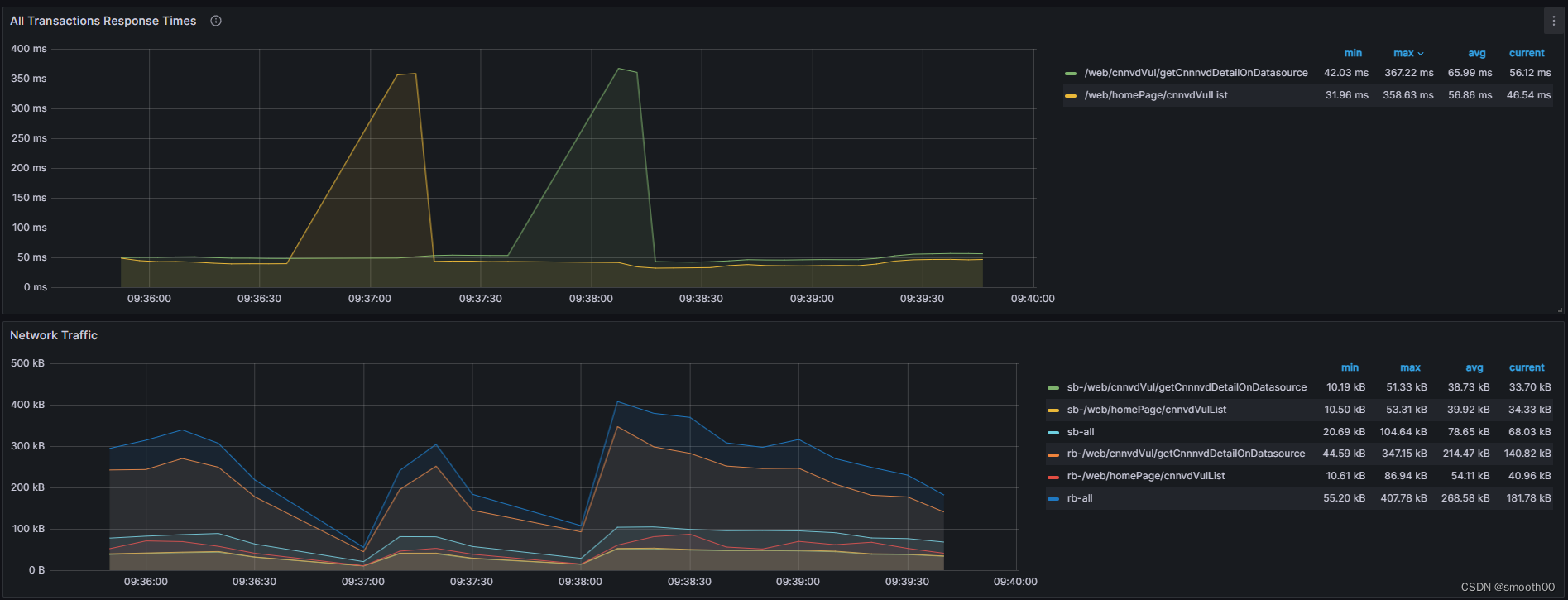Click the 181.78 kB current value
The width and height of the screenshot is (1568, 600).
pos(1528,498)
